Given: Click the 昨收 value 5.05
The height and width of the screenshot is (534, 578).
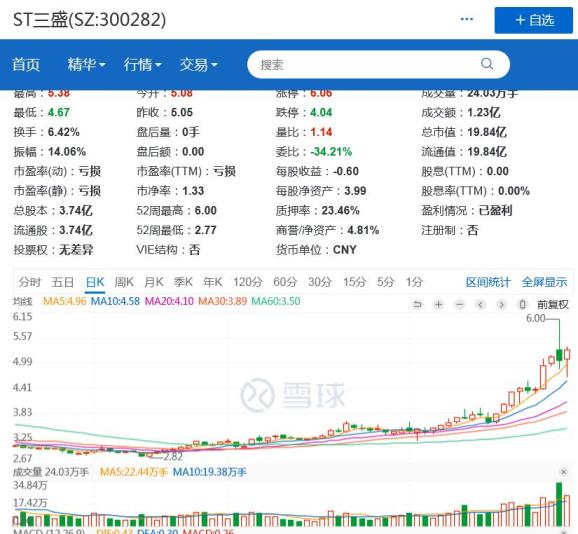Looking at the screenshot, I should [x=182, y=112].
